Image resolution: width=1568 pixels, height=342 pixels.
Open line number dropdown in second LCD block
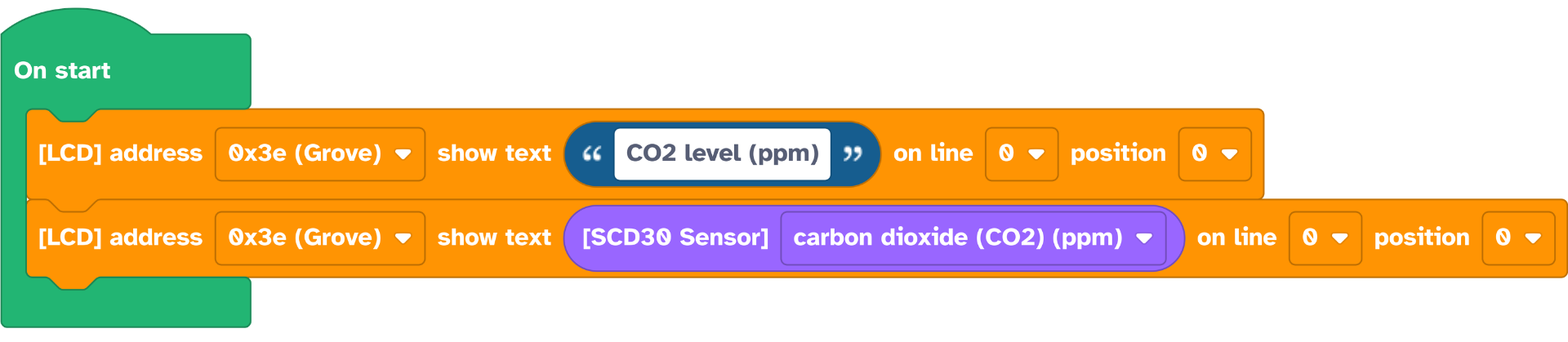point(1325,238)
